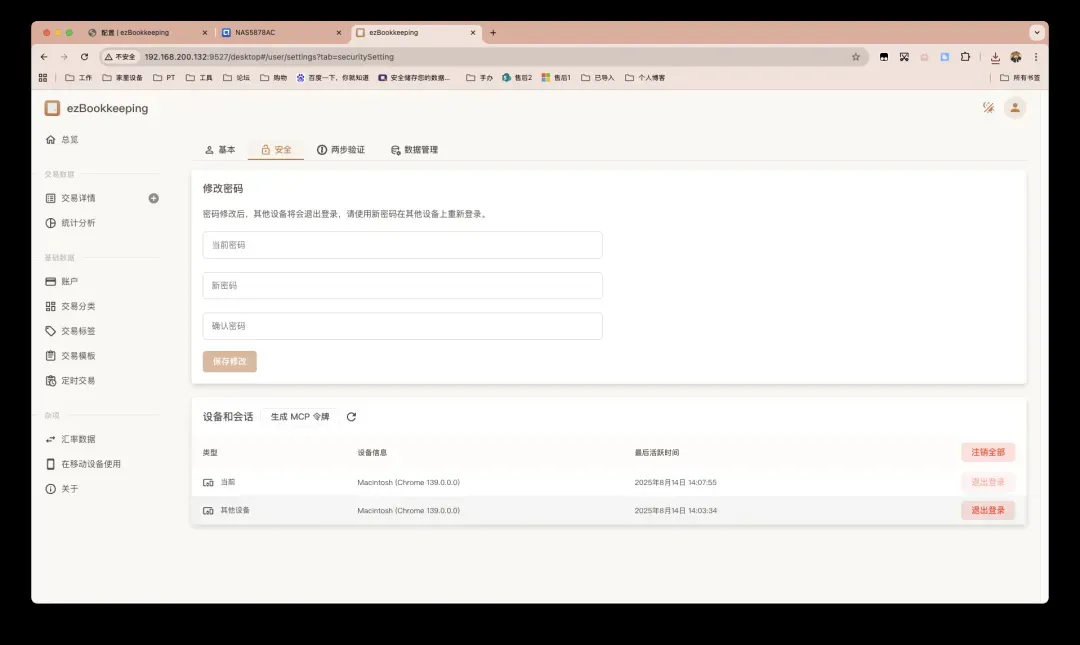Click the 注销全部 button
Viewport: 1080px width, 645px height.
[987, 452]
